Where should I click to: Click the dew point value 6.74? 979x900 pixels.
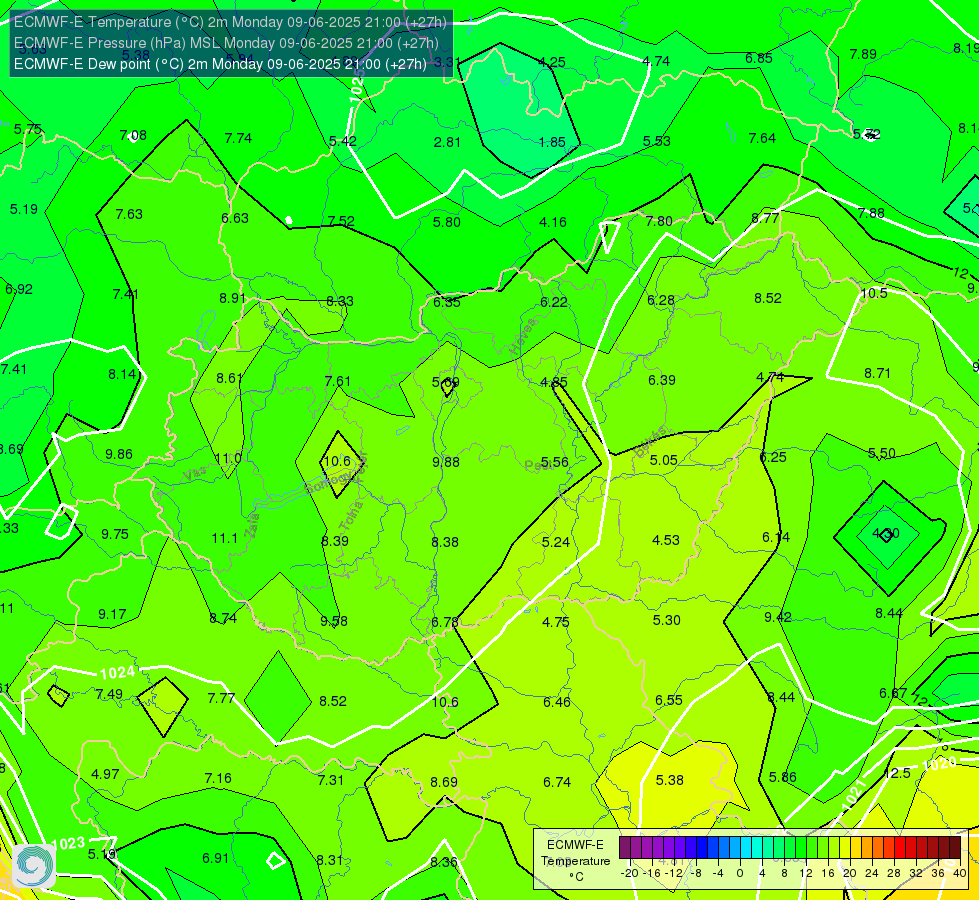point(557,782)
